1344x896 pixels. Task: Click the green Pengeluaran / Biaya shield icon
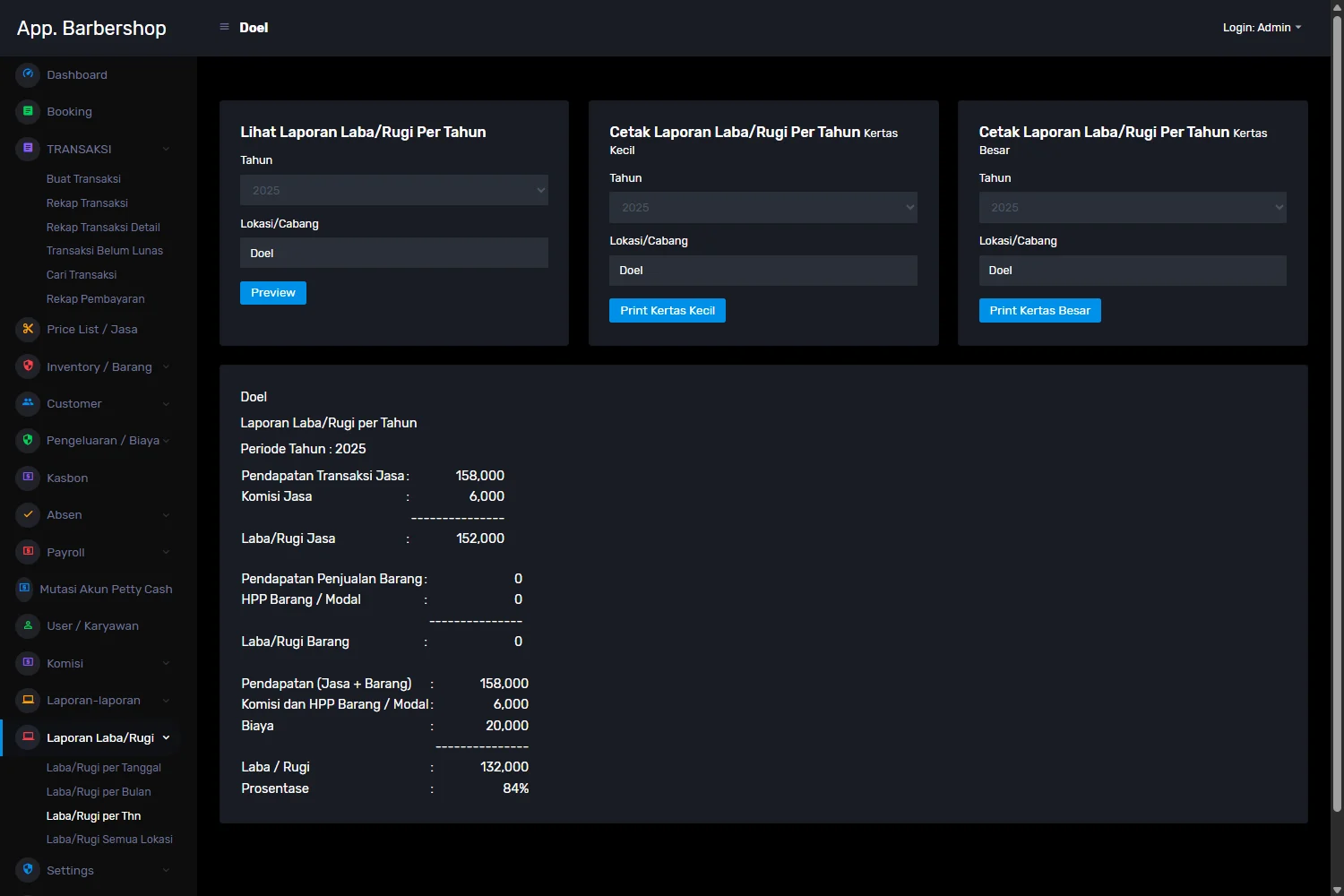click(28, 440)
